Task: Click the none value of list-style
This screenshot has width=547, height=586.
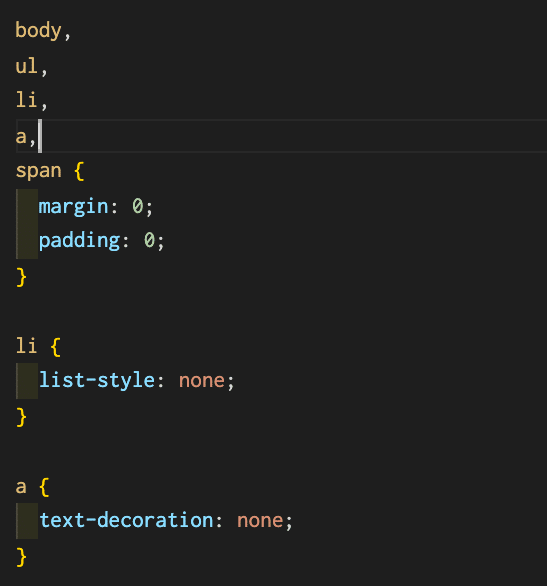Action: click(x=202, y=381)
